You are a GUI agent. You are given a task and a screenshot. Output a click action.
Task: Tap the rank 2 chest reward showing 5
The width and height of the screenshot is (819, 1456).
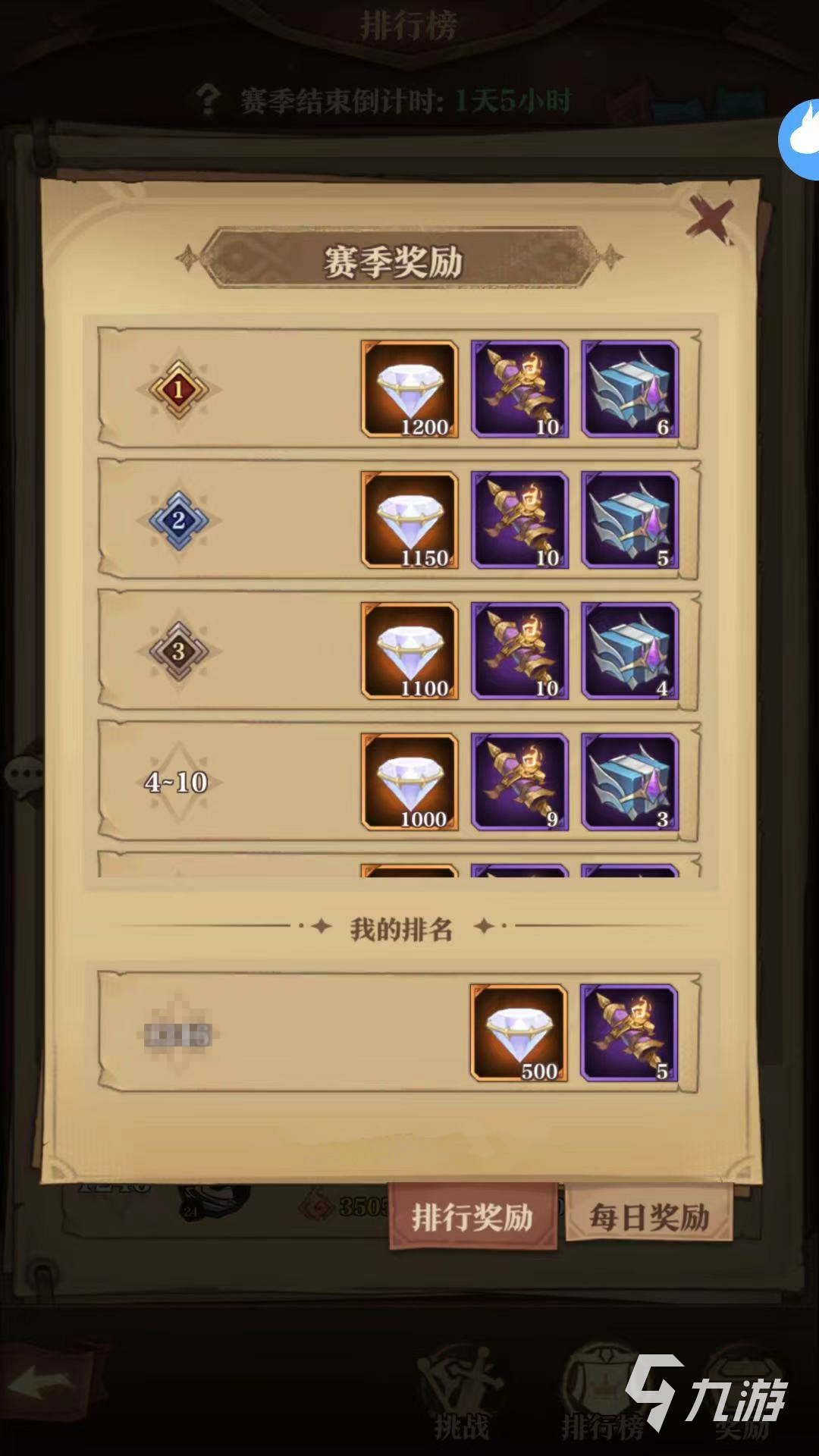(x=629, y=520)
